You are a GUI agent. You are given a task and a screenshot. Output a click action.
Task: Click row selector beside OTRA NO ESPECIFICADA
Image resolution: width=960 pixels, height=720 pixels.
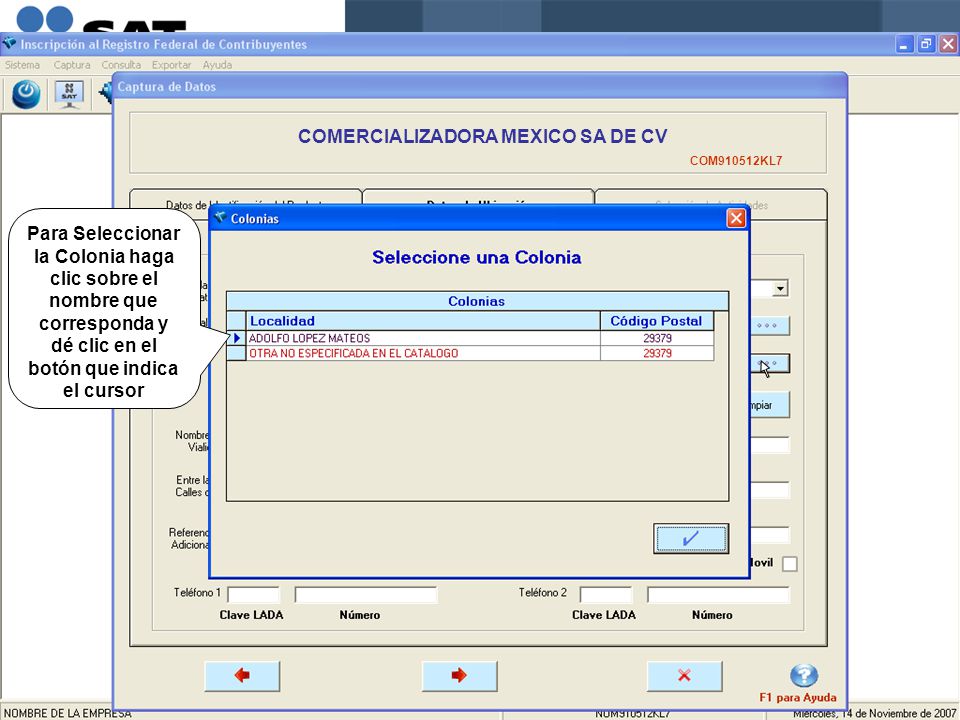[x=236, y=353]
